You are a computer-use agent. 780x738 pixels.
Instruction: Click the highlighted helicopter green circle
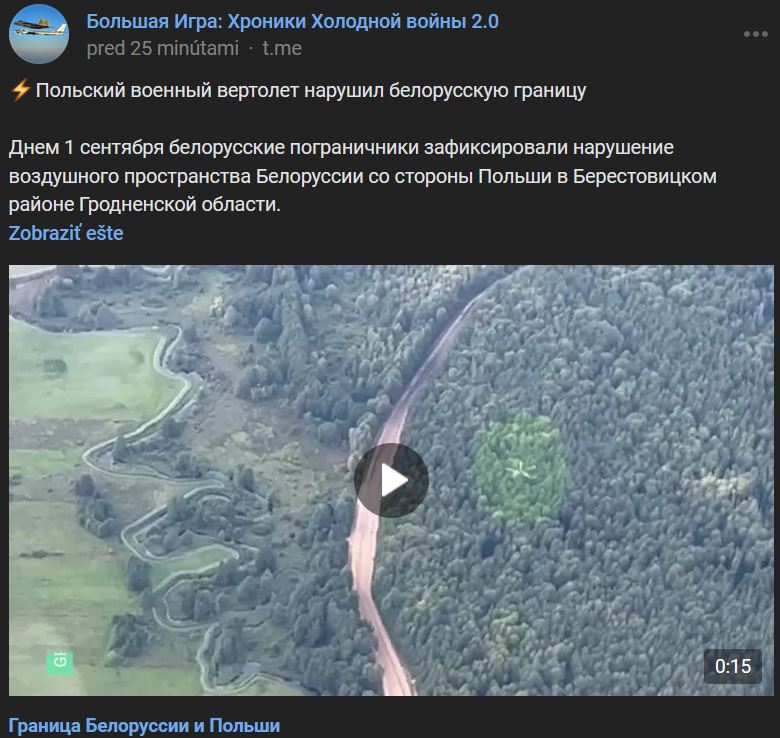tap(521, 468)
